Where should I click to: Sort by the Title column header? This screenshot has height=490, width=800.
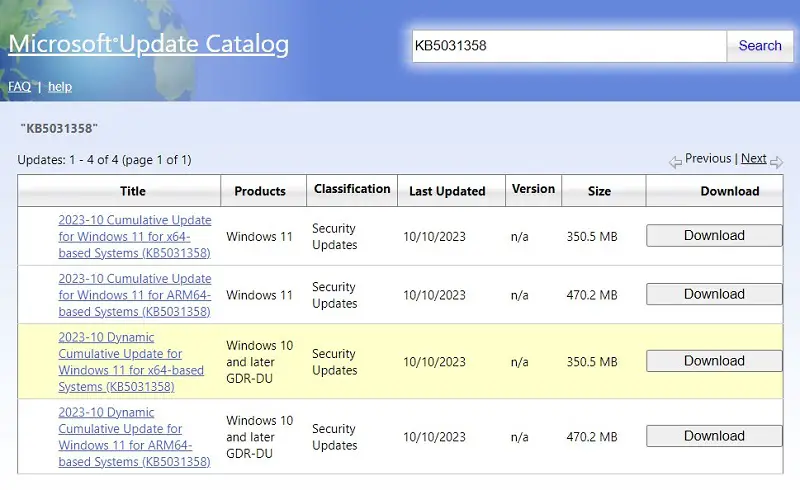[133, 191]
